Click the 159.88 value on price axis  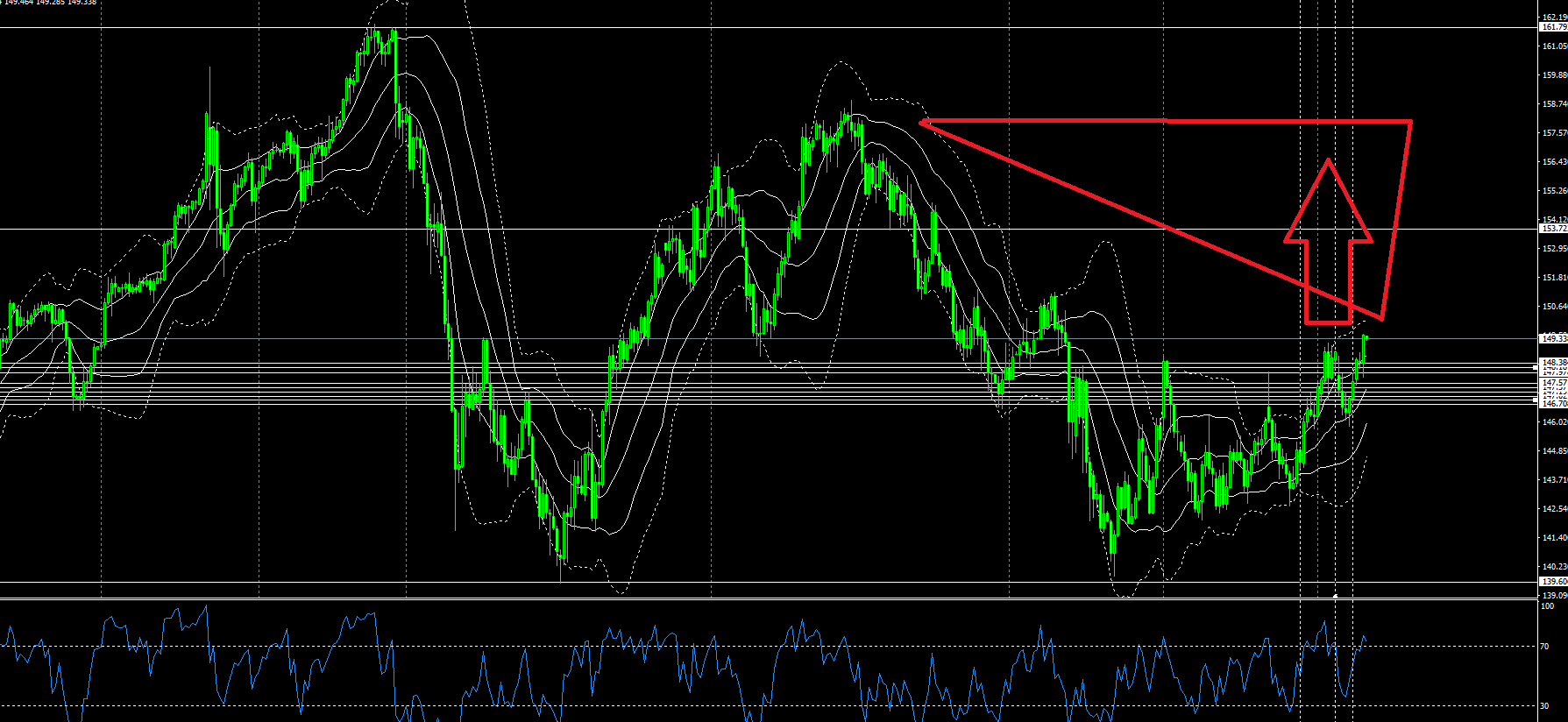tap(1554, 75)
